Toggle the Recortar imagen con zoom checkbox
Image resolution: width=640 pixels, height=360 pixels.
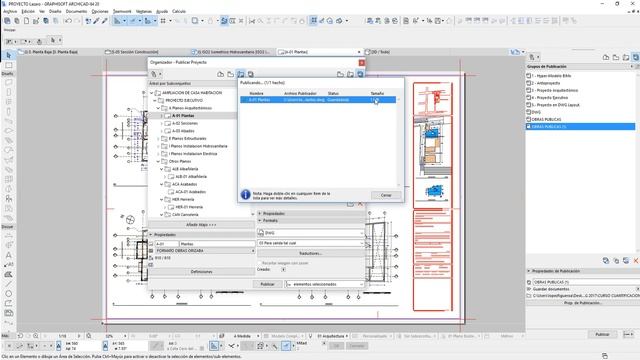tap(260, 263)
